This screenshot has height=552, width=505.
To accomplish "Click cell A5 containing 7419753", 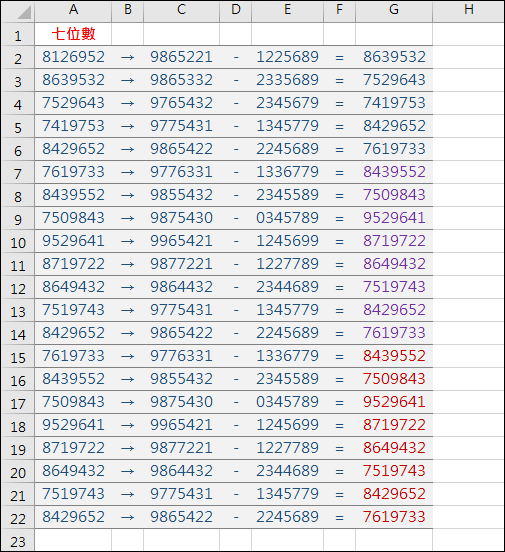I will tap(73, 126).
